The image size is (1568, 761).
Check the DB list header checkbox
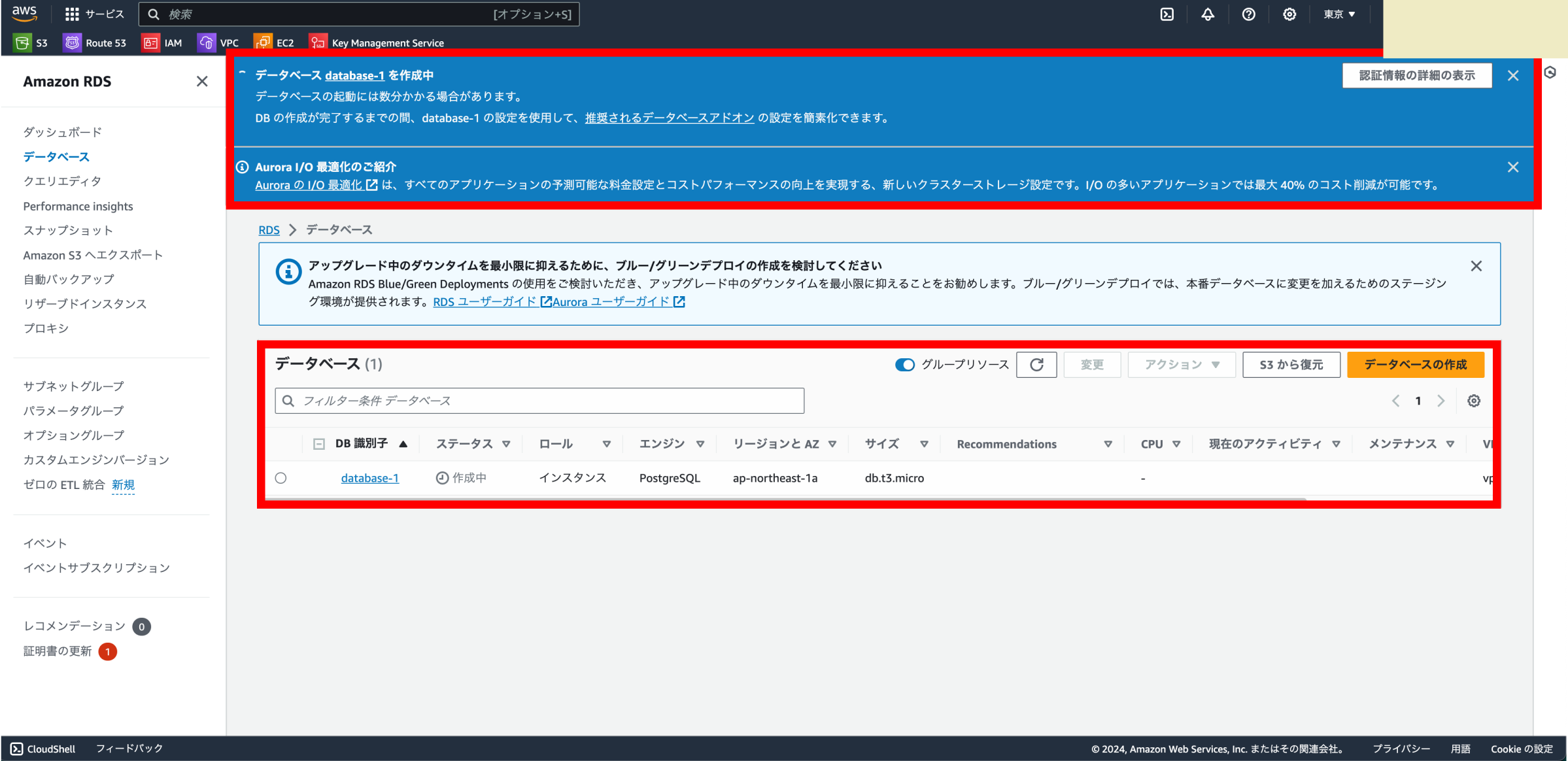coord(318,443)
